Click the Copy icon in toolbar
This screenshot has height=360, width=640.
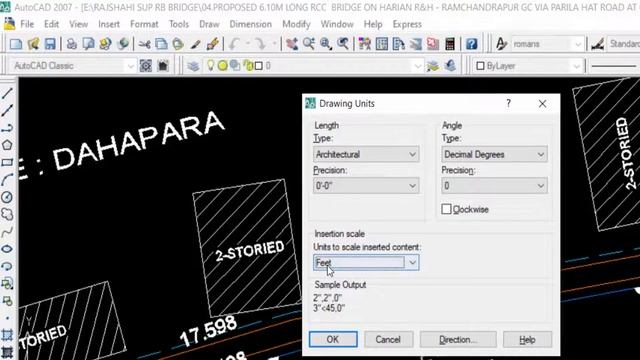pos(161,44)
